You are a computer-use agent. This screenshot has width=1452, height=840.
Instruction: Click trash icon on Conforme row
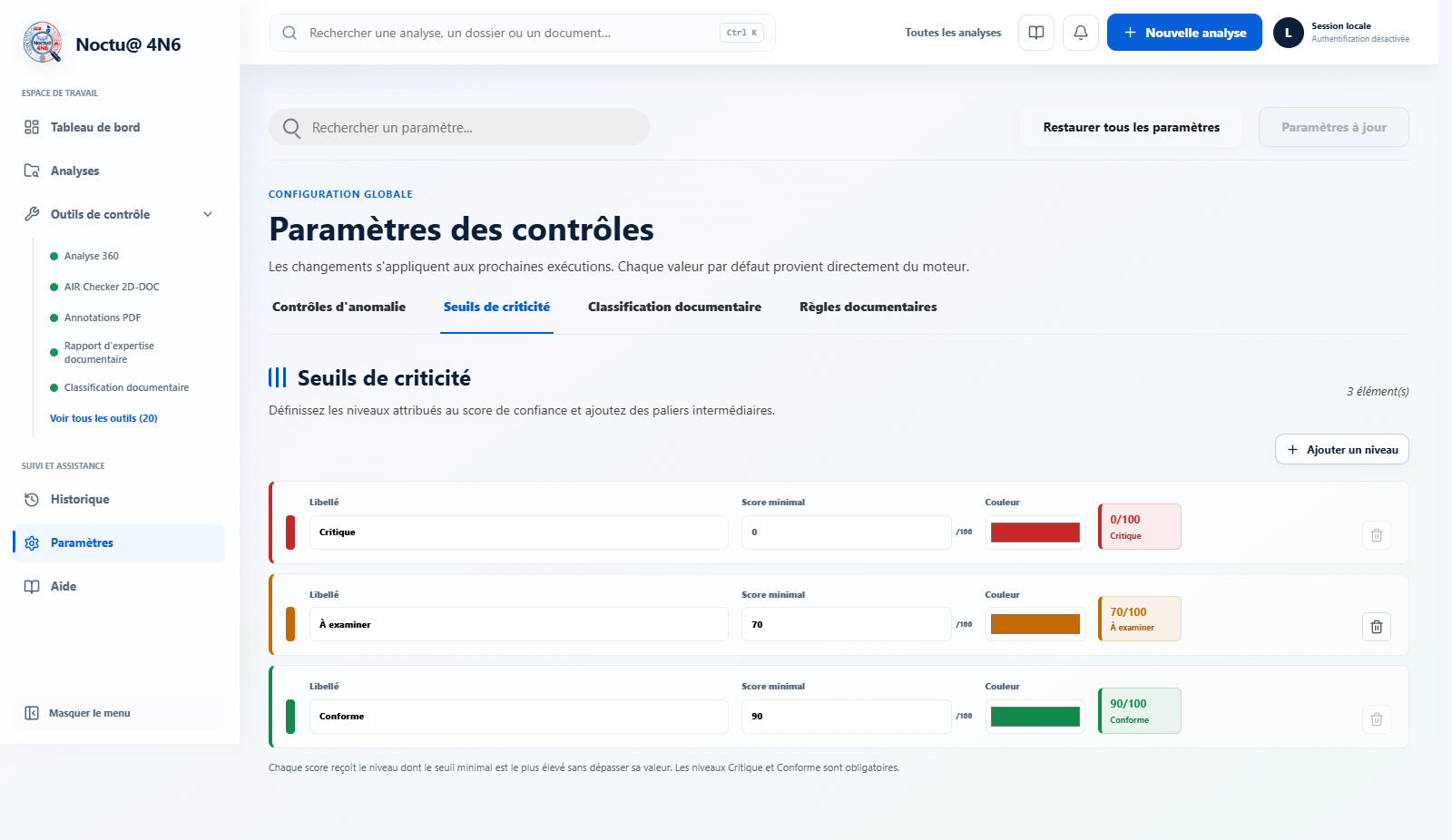tap(1376, 719)
